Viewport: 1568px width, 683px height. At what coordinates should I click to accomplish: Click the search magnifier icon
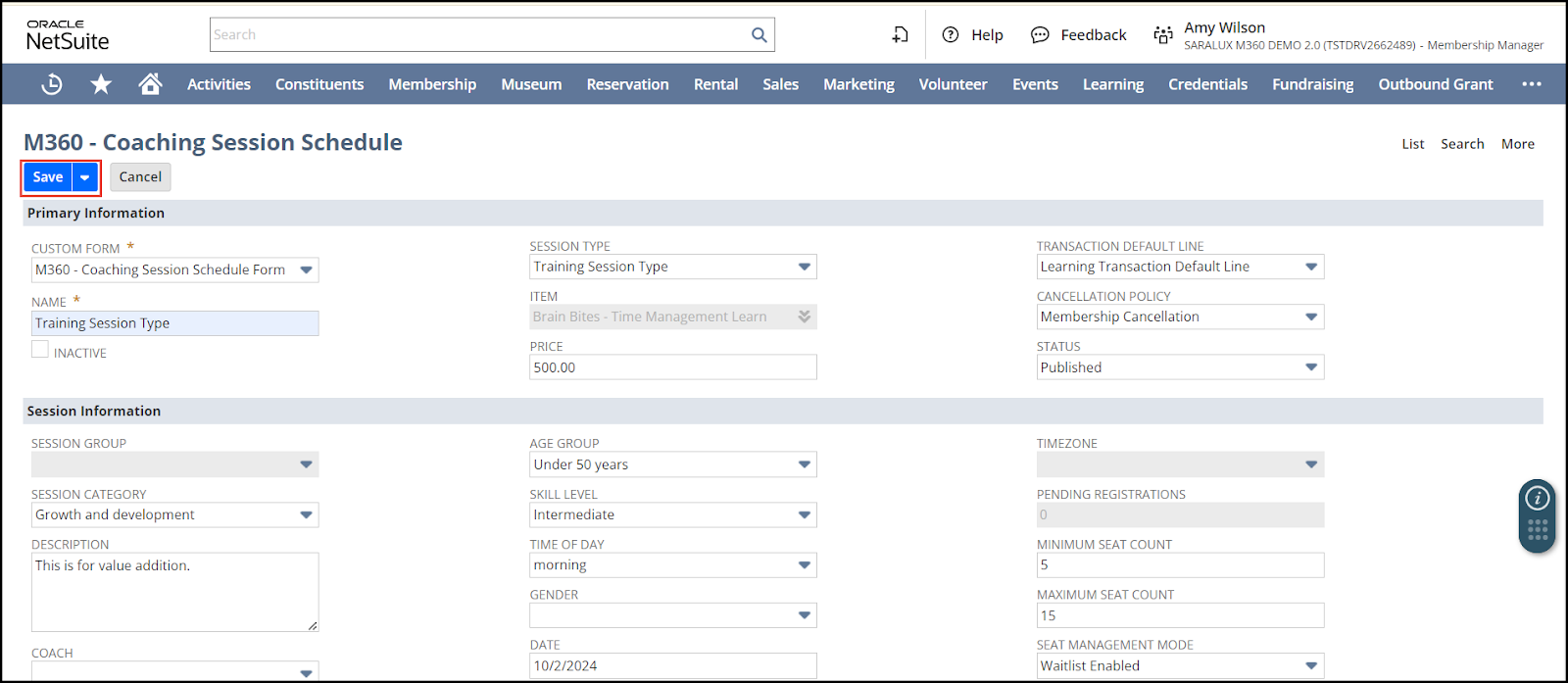(x=759, y=35)
